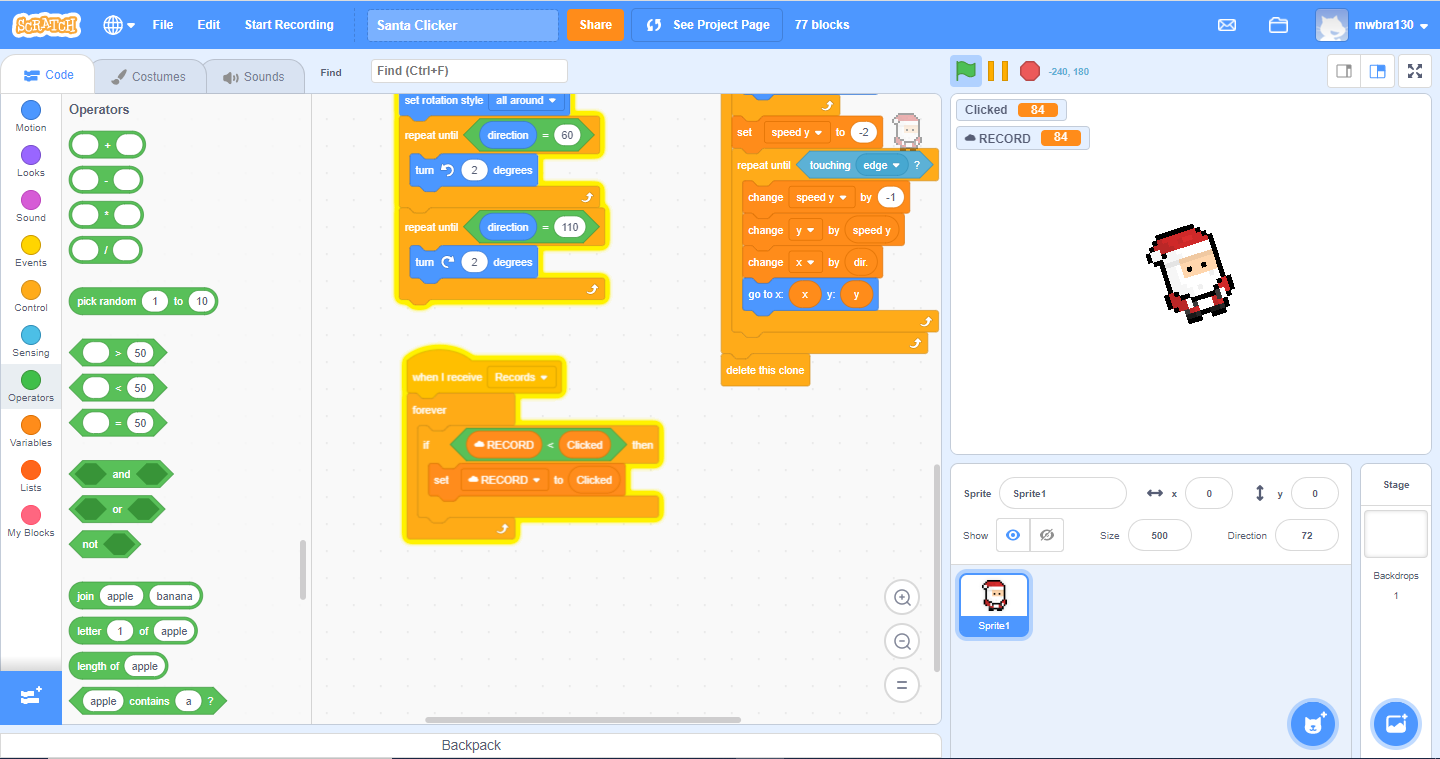1440x759 pixels.
Task: Click the Find (Ctrl+F) search field
Action: point(469,71)
